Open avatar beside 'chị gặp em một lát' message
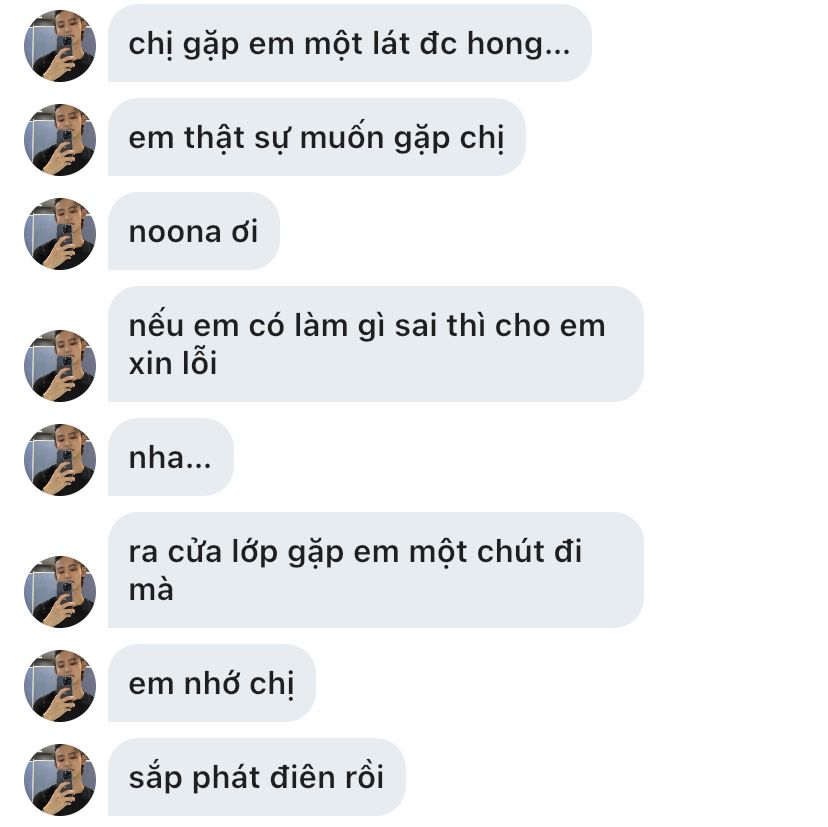 [x=60, y=46]
